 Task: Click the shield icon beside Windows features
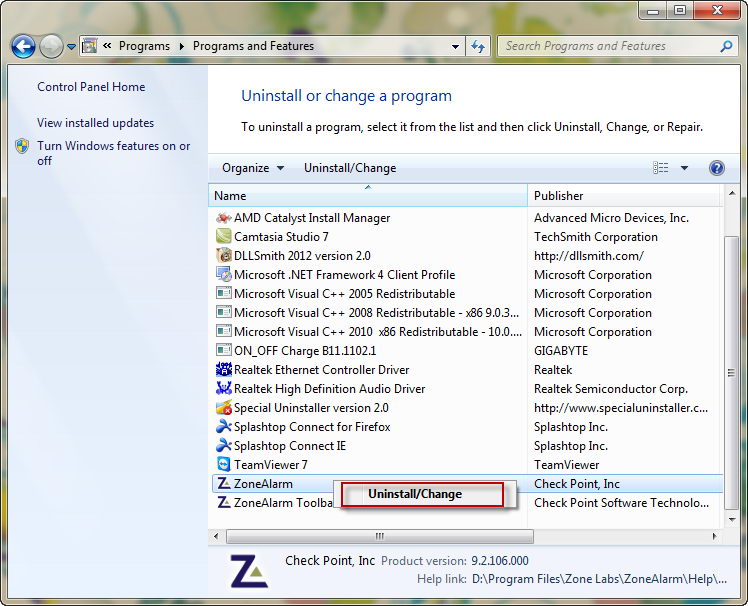22,146
